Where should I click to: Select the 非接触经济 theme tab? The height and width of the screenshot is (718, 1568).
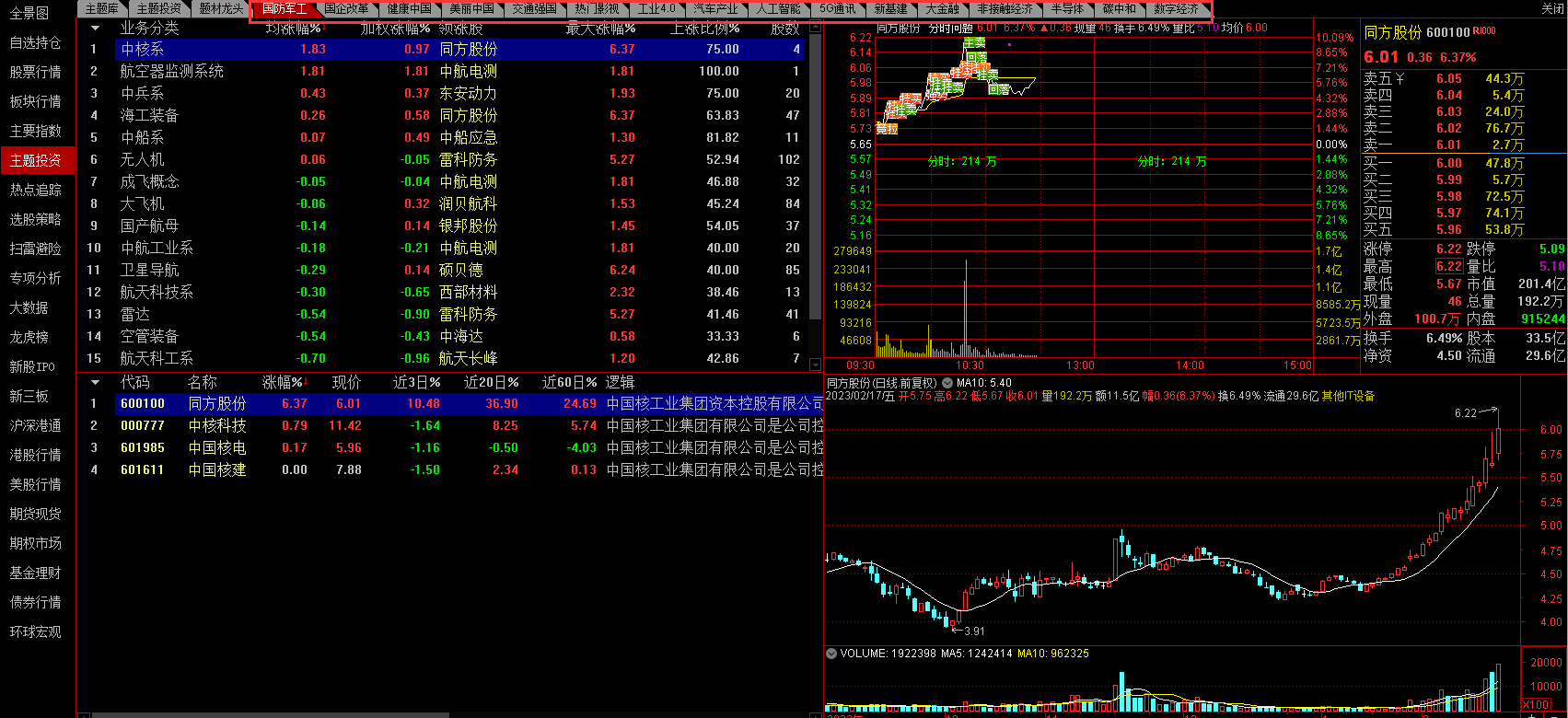(x=1005, y=8)
